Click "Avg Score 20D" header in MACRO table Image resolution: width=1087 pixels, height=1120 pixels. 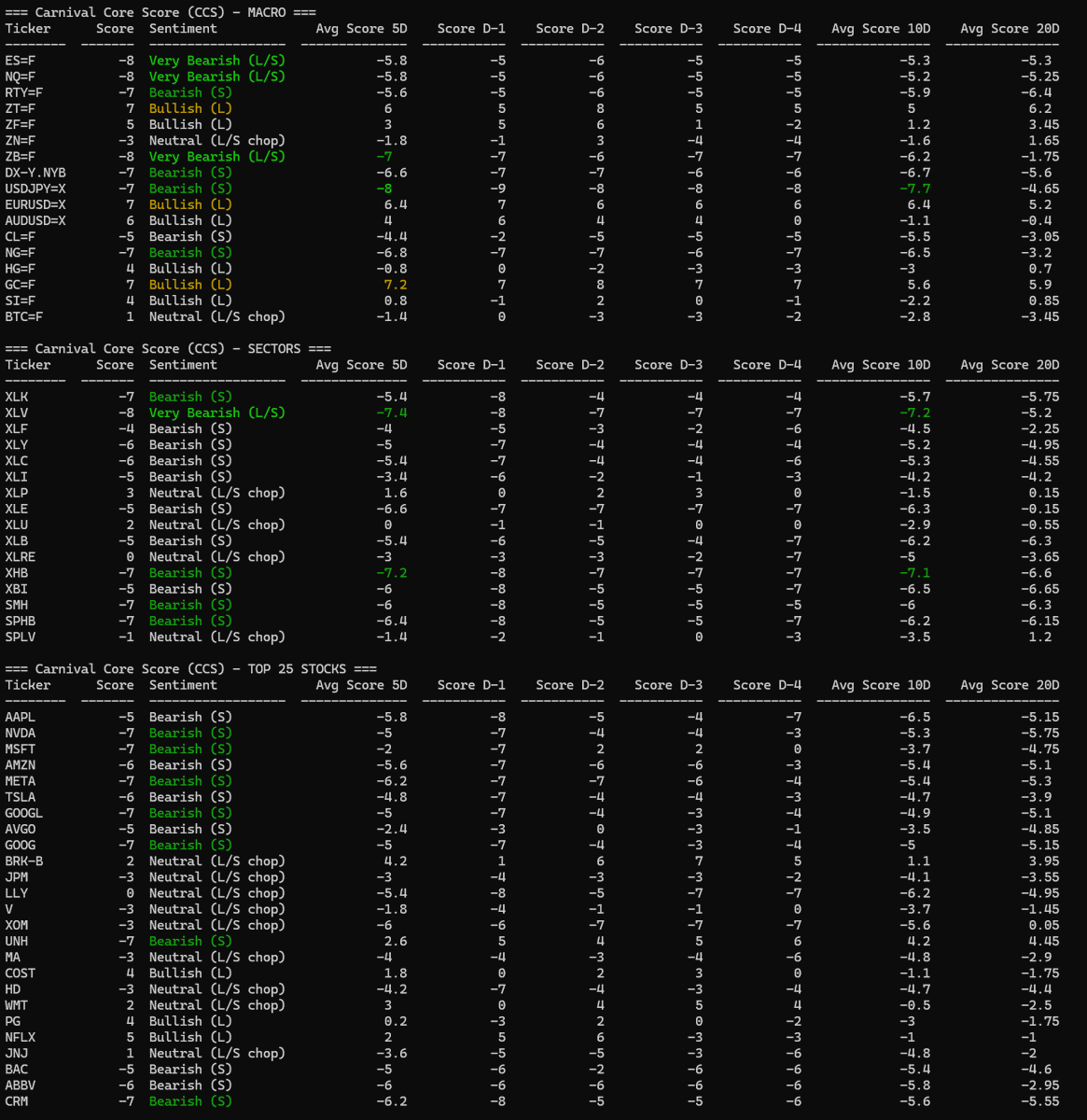coord(1010,28)
